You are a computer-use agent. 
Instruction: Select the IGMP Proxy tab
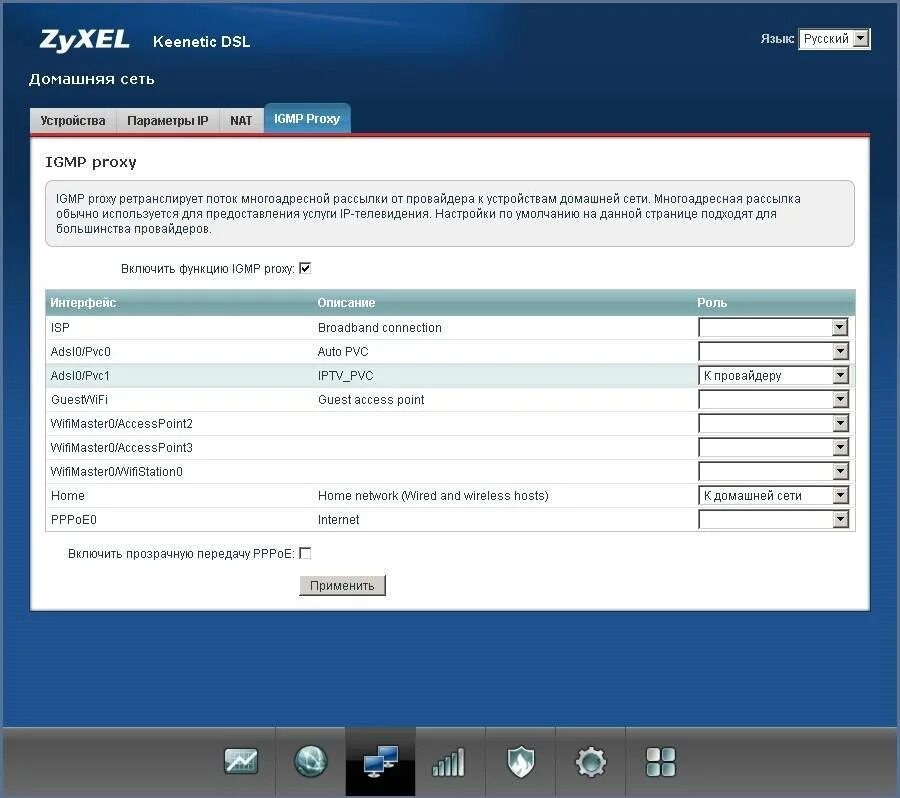(x=307, y=118)
